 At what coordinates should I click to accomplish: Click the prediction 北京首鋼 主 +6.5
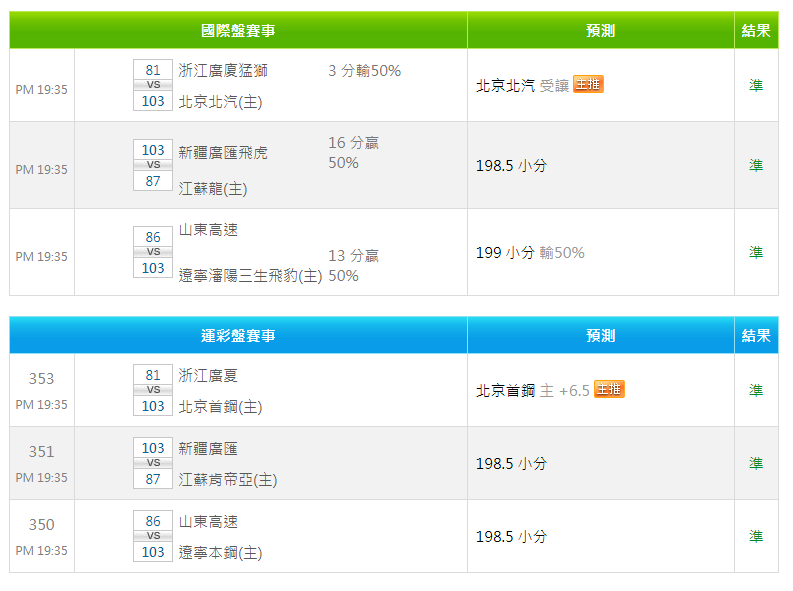[533, 390]
